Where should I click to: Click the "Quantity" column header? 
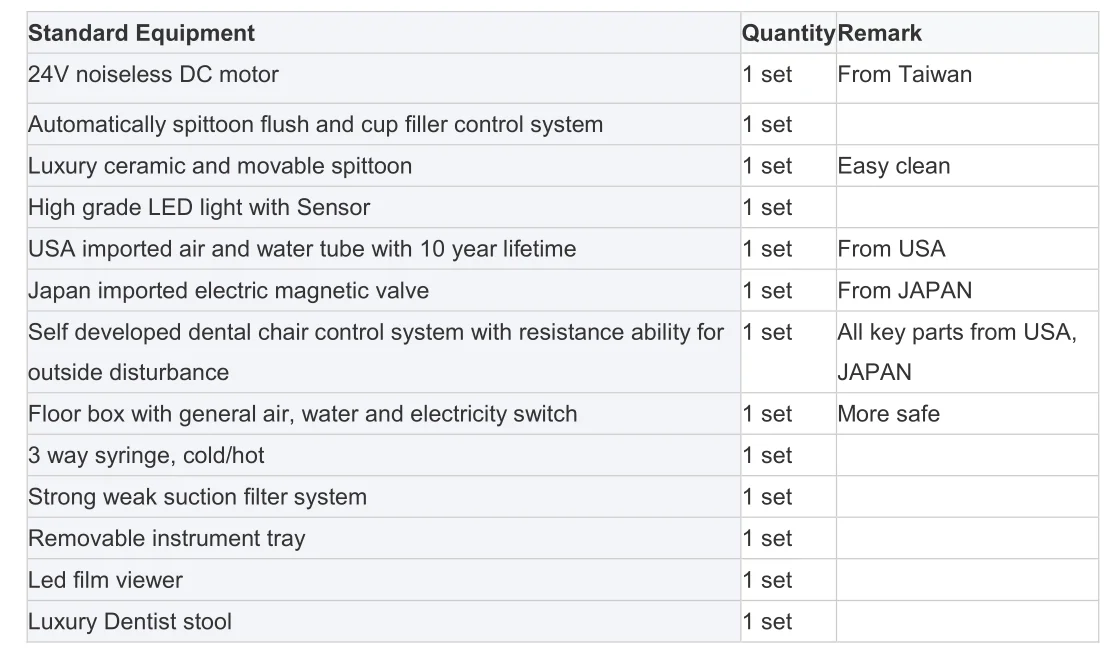point(787,33)
